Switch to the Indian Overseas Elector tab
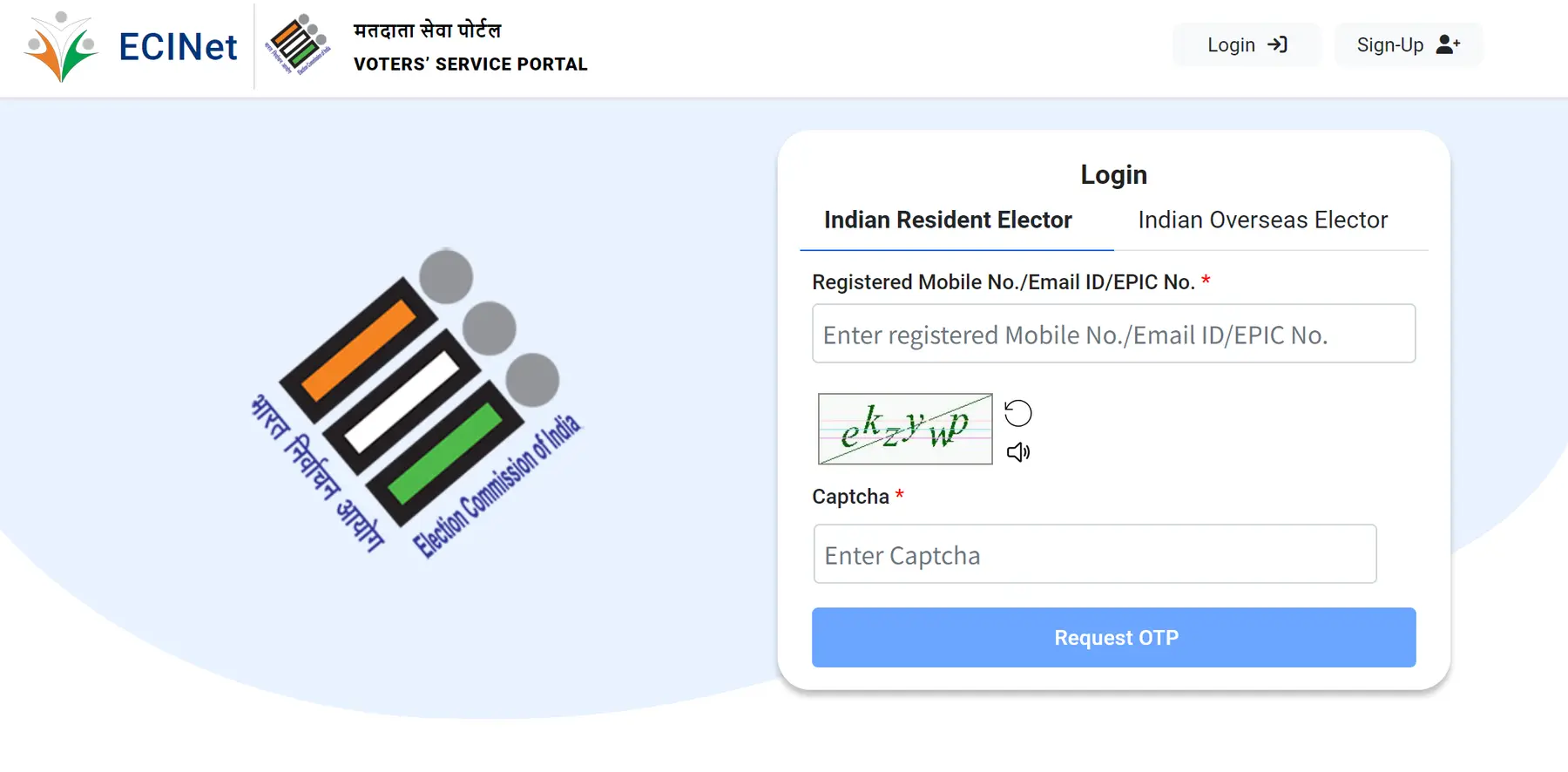This screenshot has width=1568, height=772. 1261,220
